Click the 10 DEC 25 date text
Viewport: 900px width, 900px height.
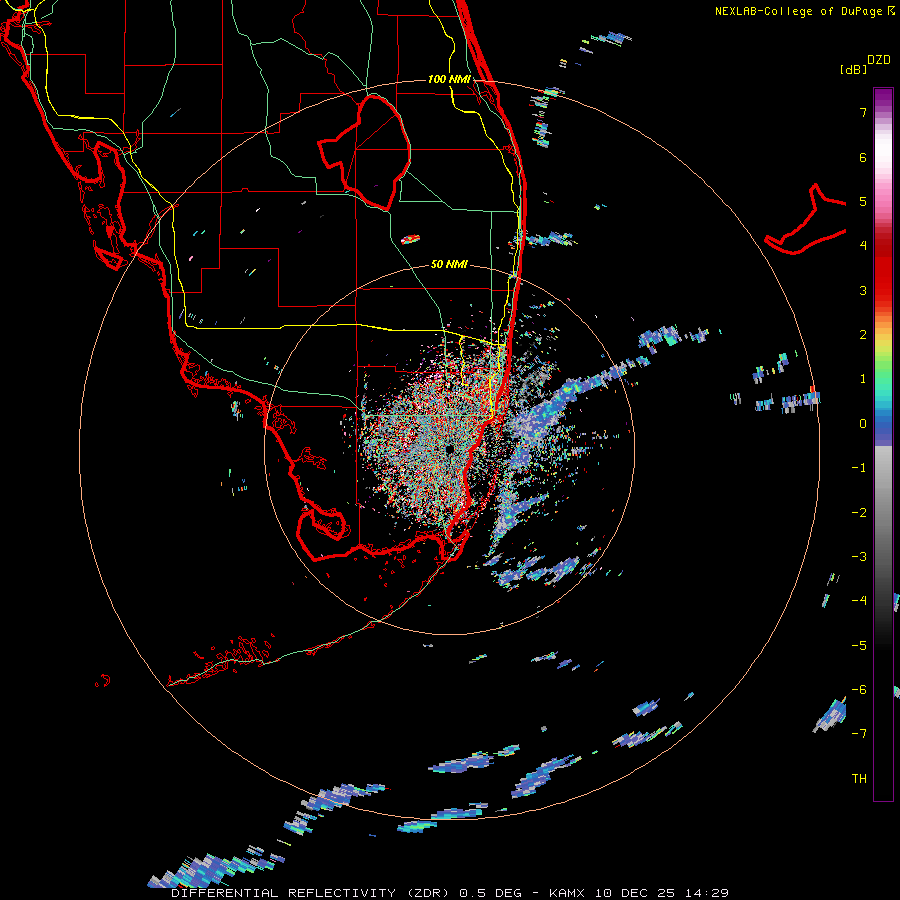[637, 893]
